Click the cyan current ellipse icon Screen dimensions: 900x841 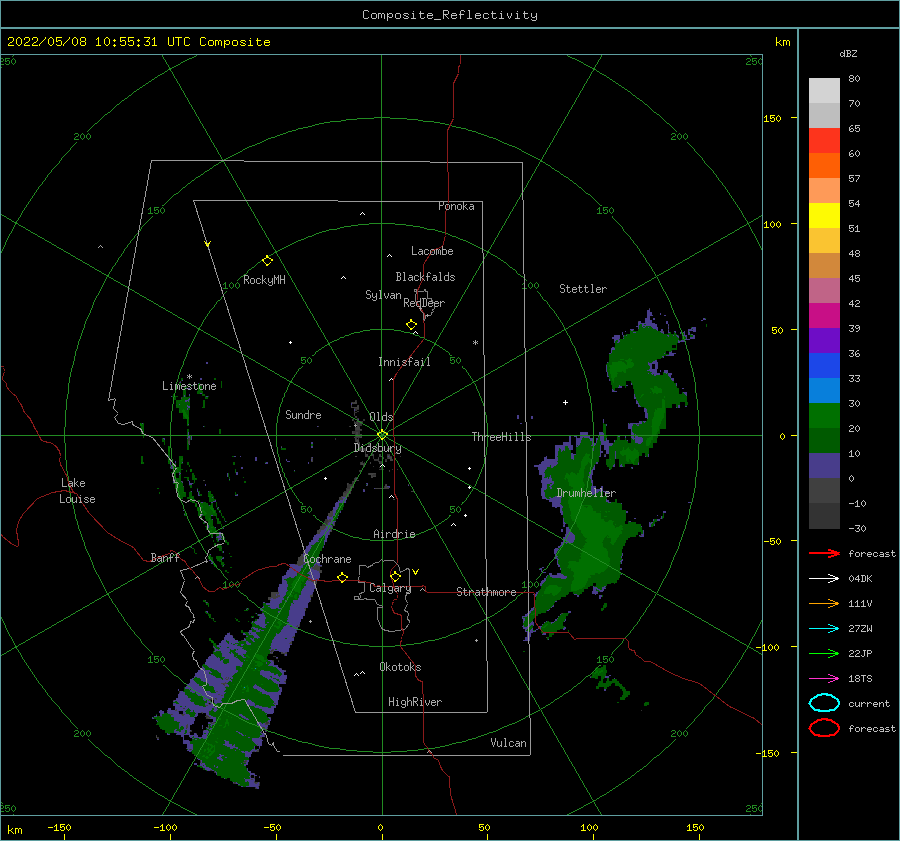(824, 703)
